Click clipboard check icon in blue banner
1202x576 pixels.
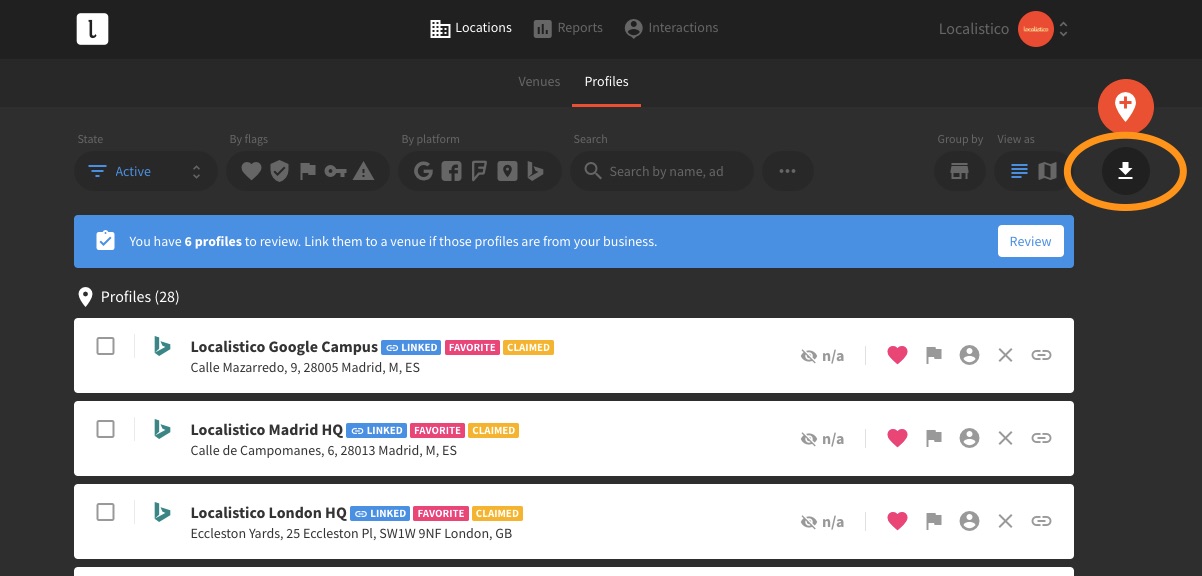[x=105, y=241]
